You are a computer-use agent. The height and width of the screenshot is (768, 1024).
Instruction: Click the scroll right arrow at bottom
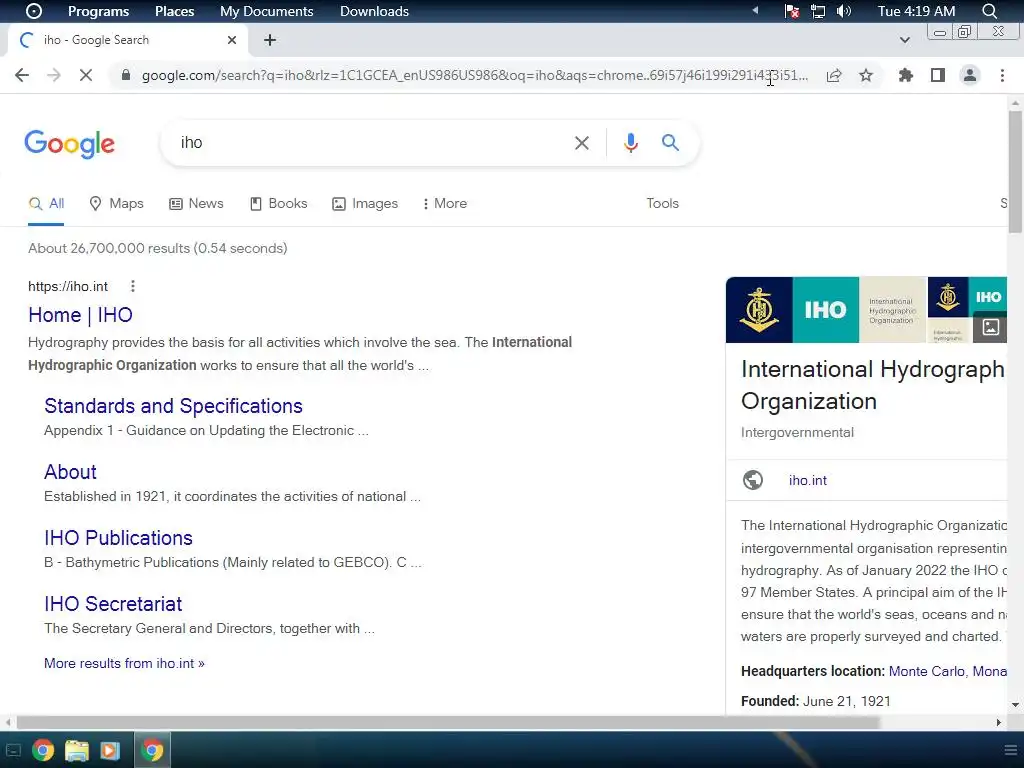tap(999, 722)
